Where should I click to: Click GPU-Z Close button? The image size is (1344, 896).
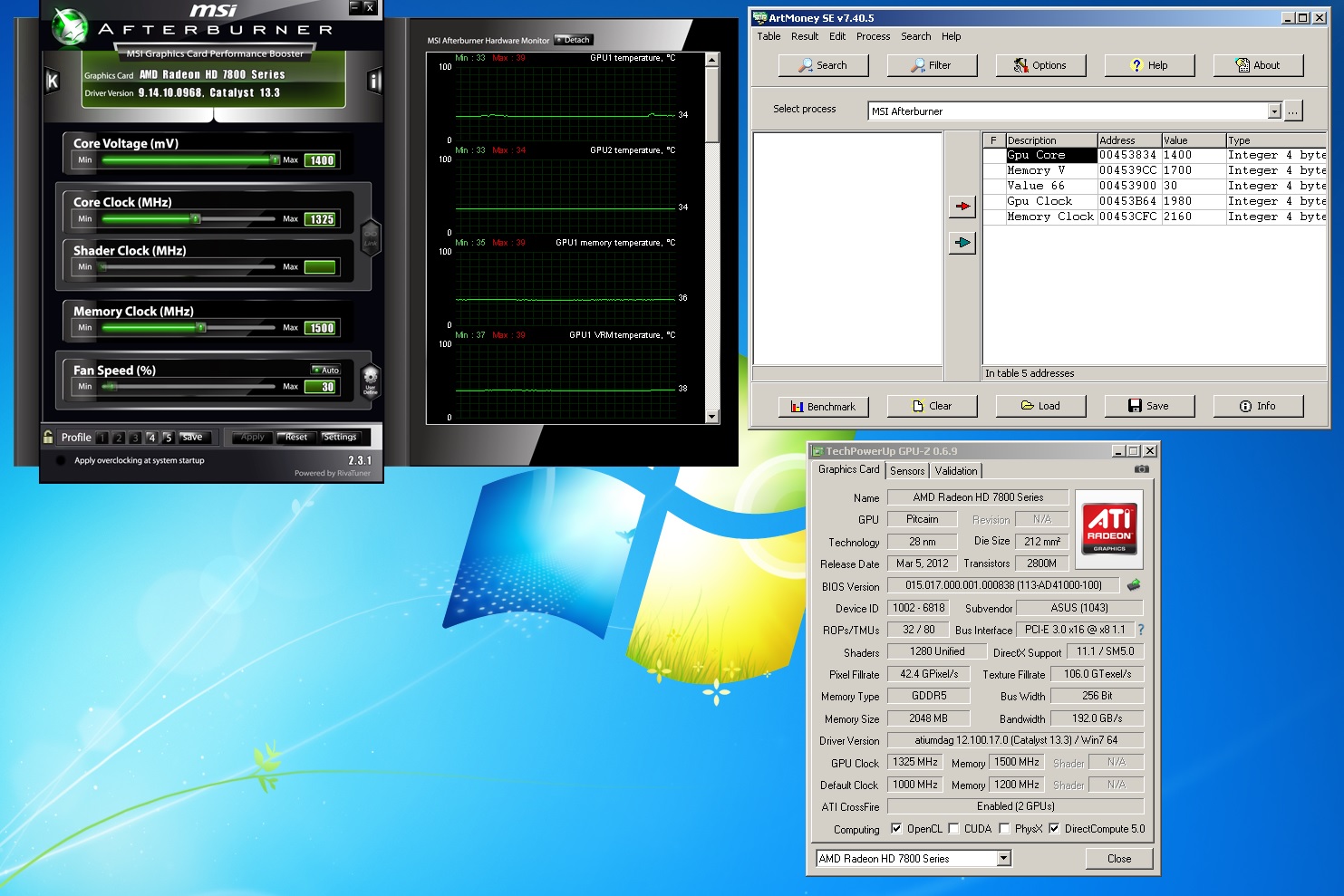[x=1119, y=858]
